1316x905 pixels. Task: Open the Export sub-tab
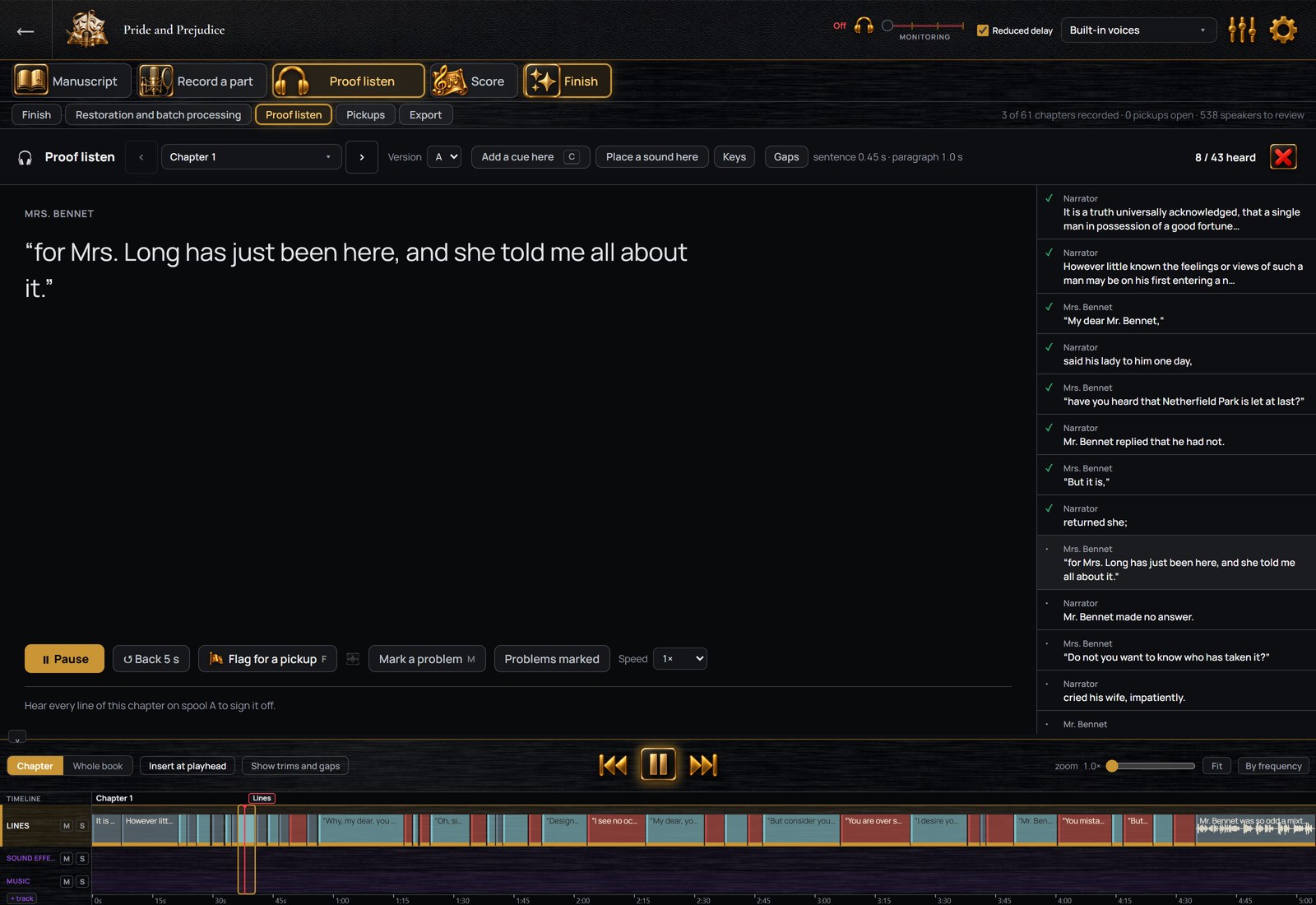pyautogui.click(x=425, y=115)
